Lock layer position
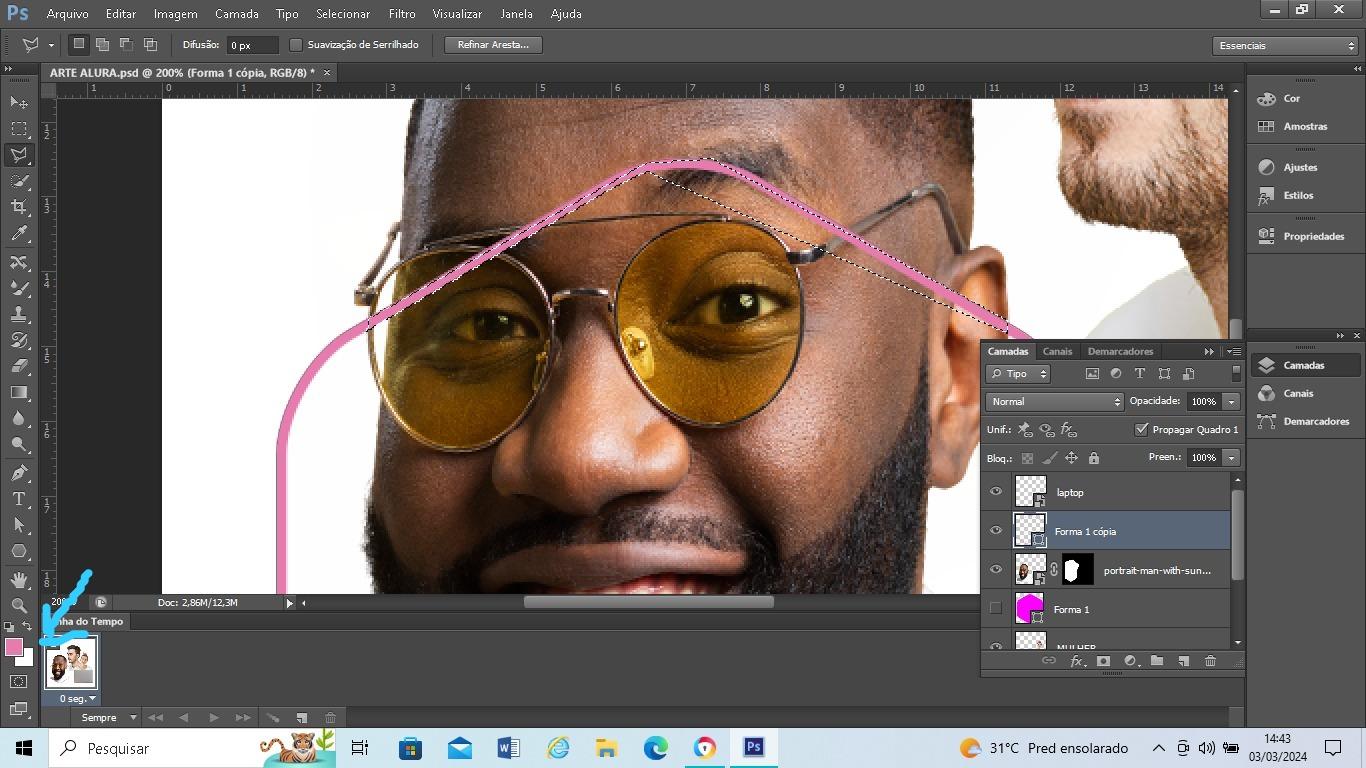 [x=1071, y=458]
